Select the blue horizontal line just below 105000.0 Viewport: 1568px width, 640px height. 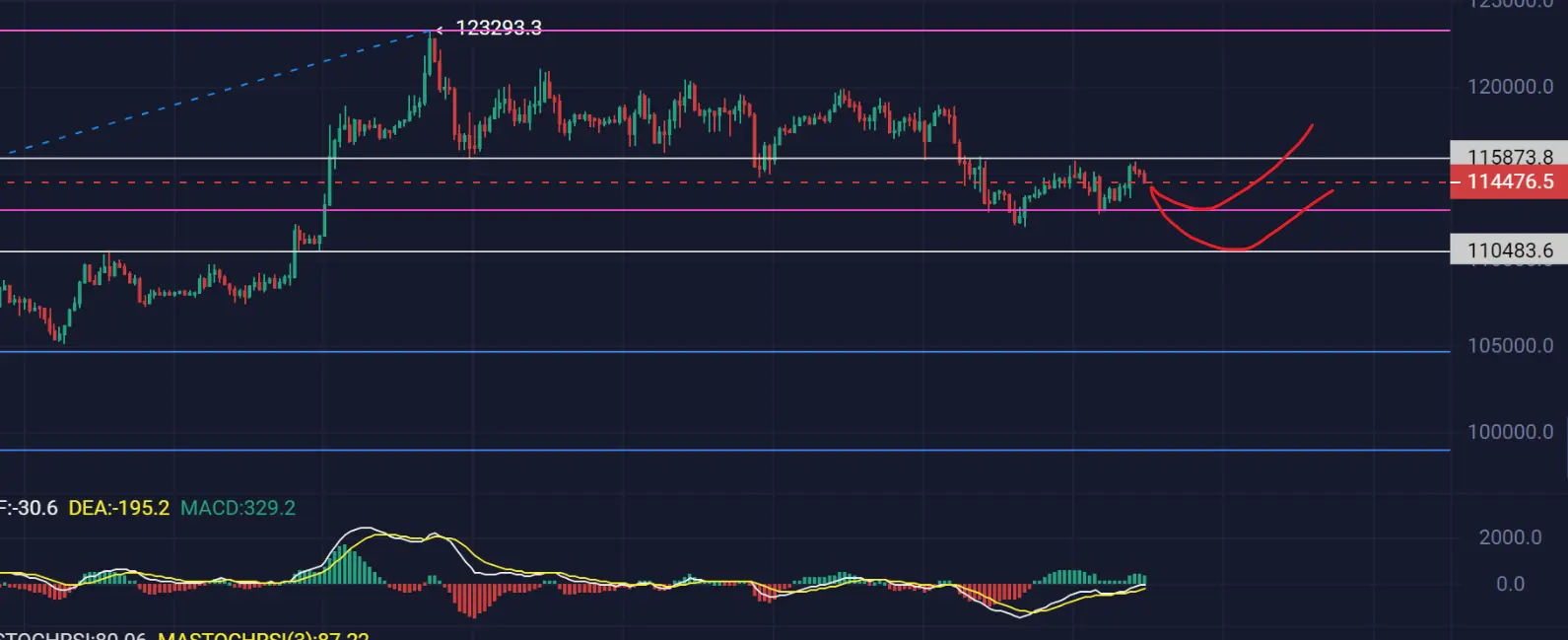tap(725, 352)
